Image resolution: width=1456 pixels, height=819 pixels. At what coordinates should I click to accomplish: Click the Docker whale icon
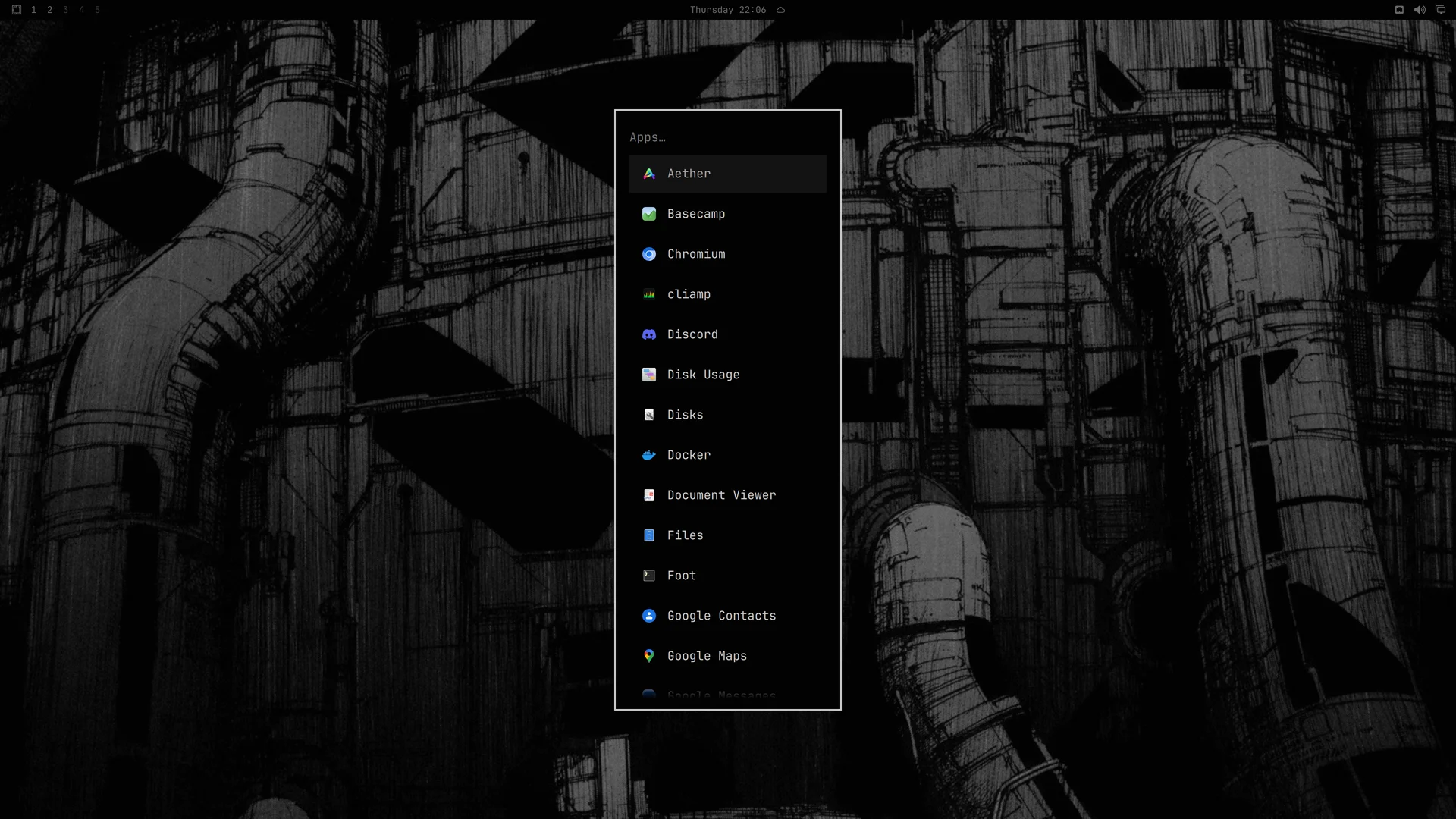pyautogui.click(x=649, y=455)
